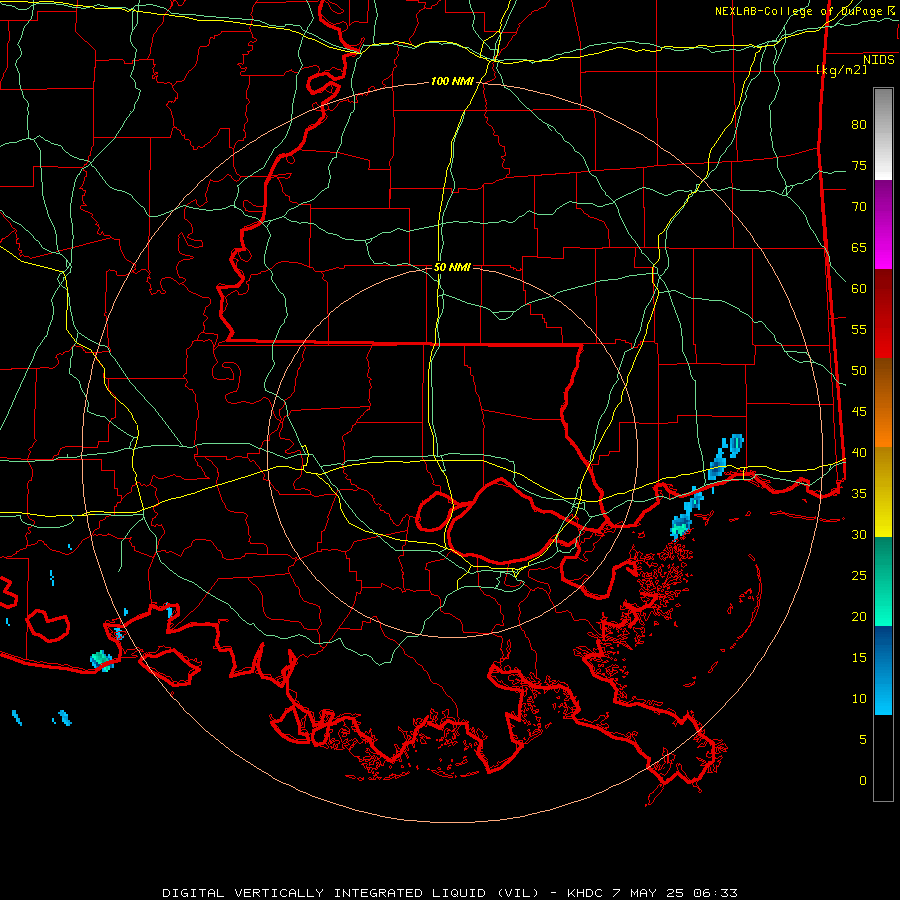The image size is (900, 900).
Task: Click the 75 value on the colorbar scale
Action: coord(859,166)
